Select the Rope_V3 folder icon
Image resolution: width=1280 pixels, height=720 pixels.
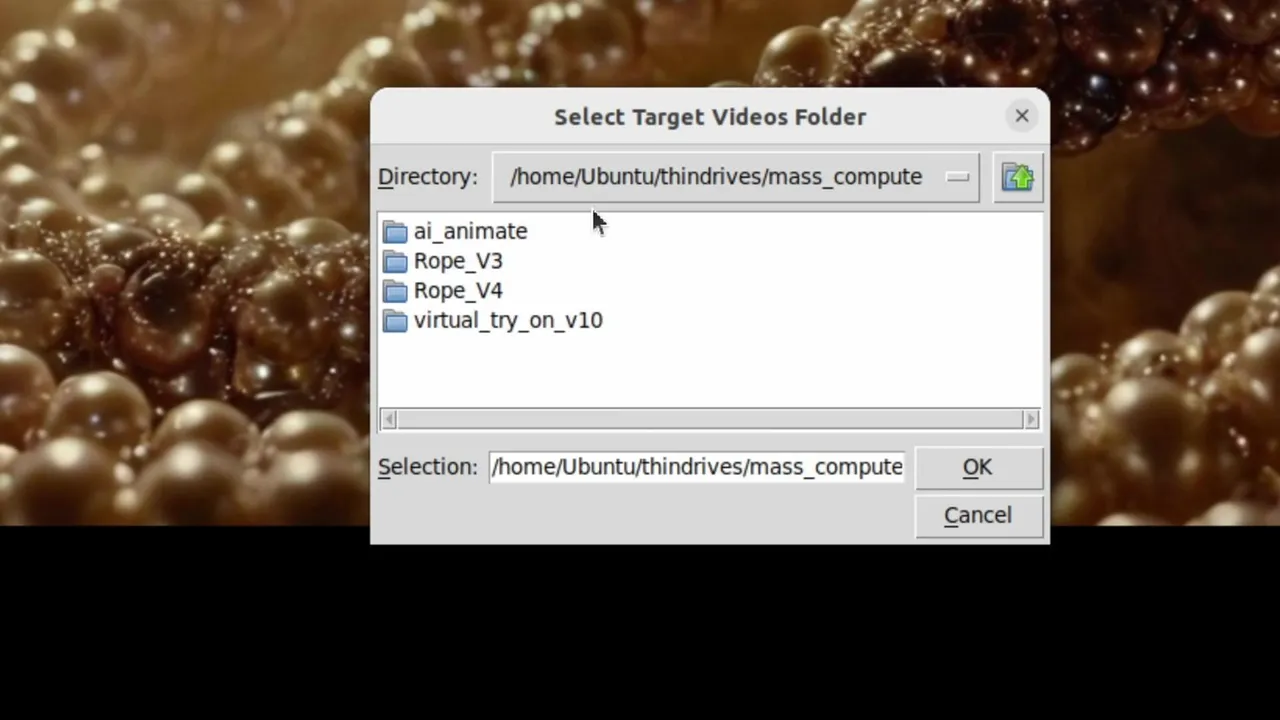point(396,262)
